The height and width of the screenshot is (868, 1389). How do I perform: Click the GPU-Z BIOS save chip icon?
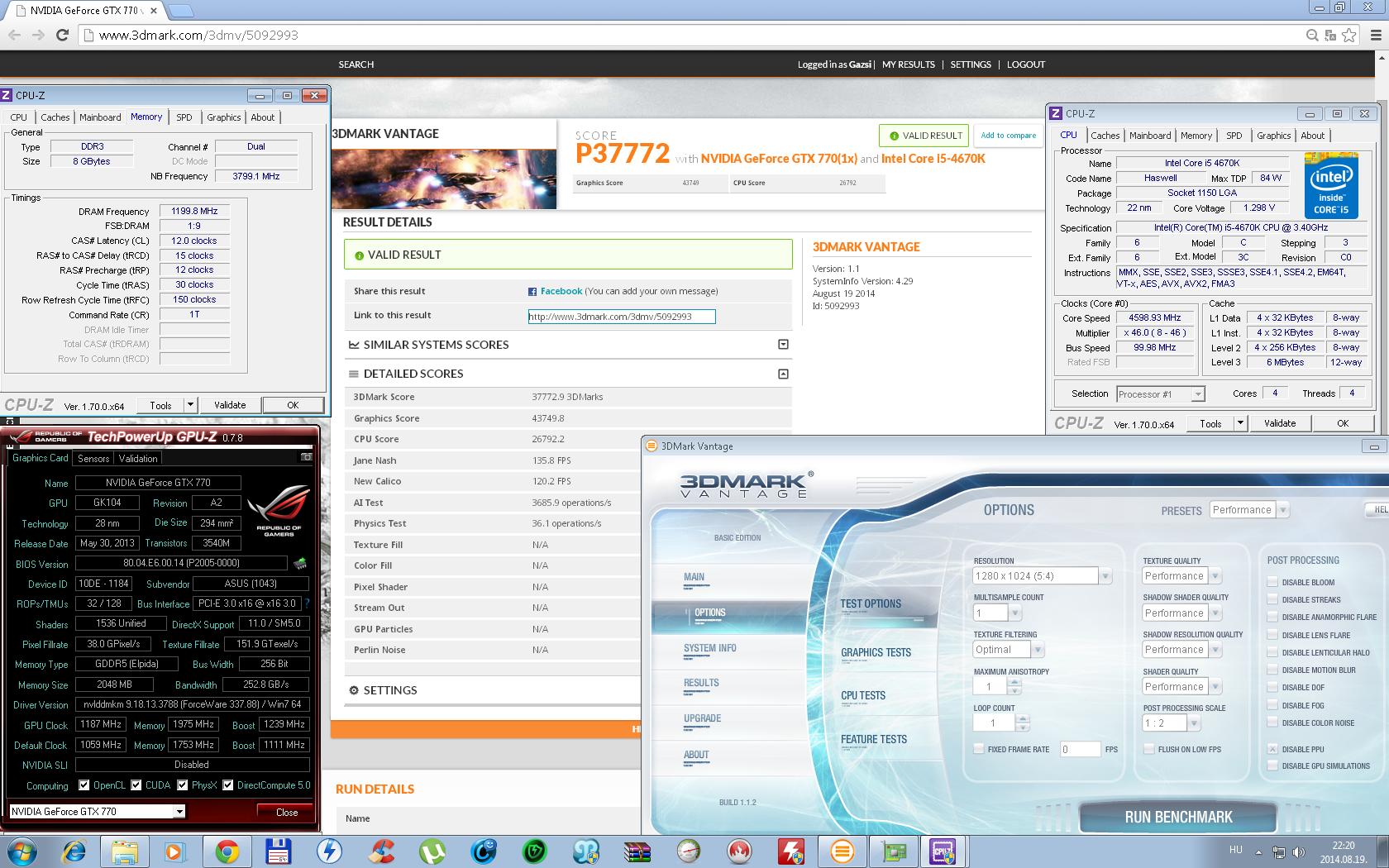pos(300,564)
